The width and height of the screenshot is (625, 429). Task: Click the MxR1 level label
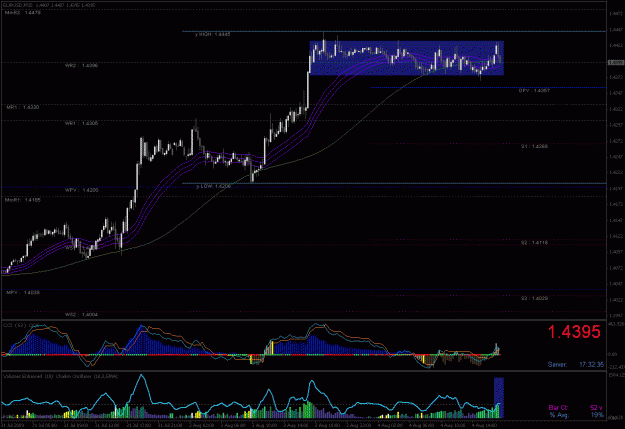pos(23,200)
